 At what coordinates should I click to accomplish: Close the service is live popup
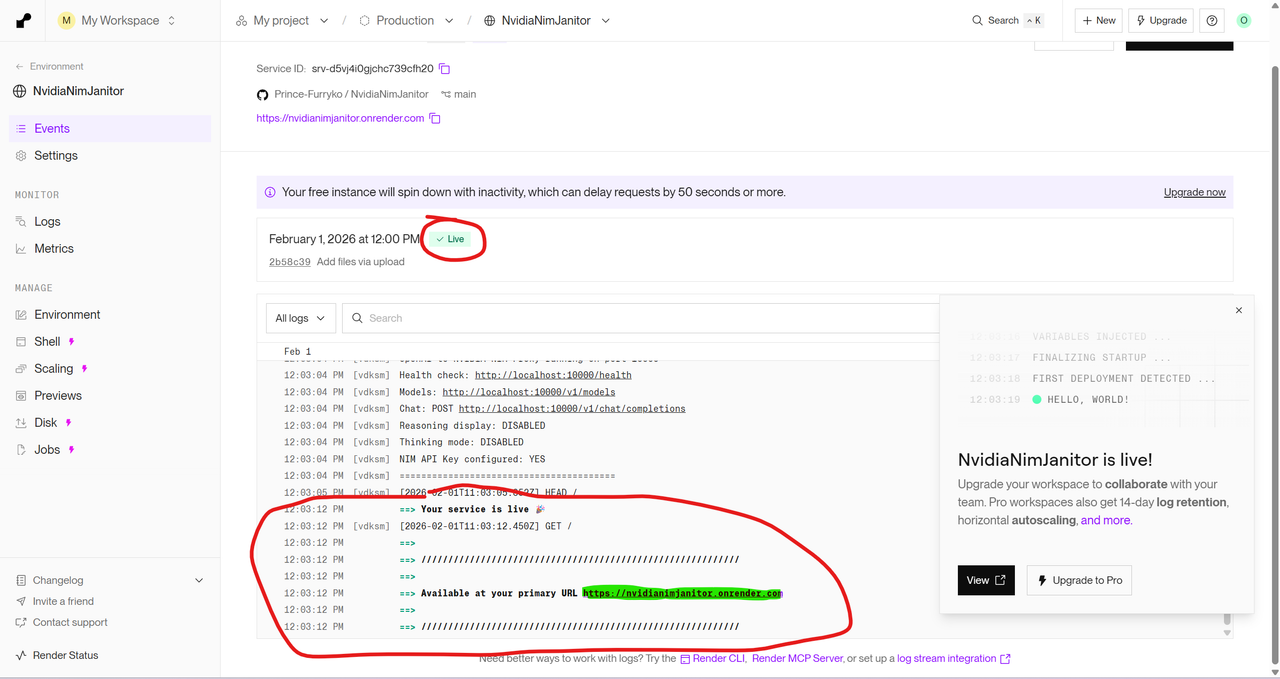pos(1239,311)
